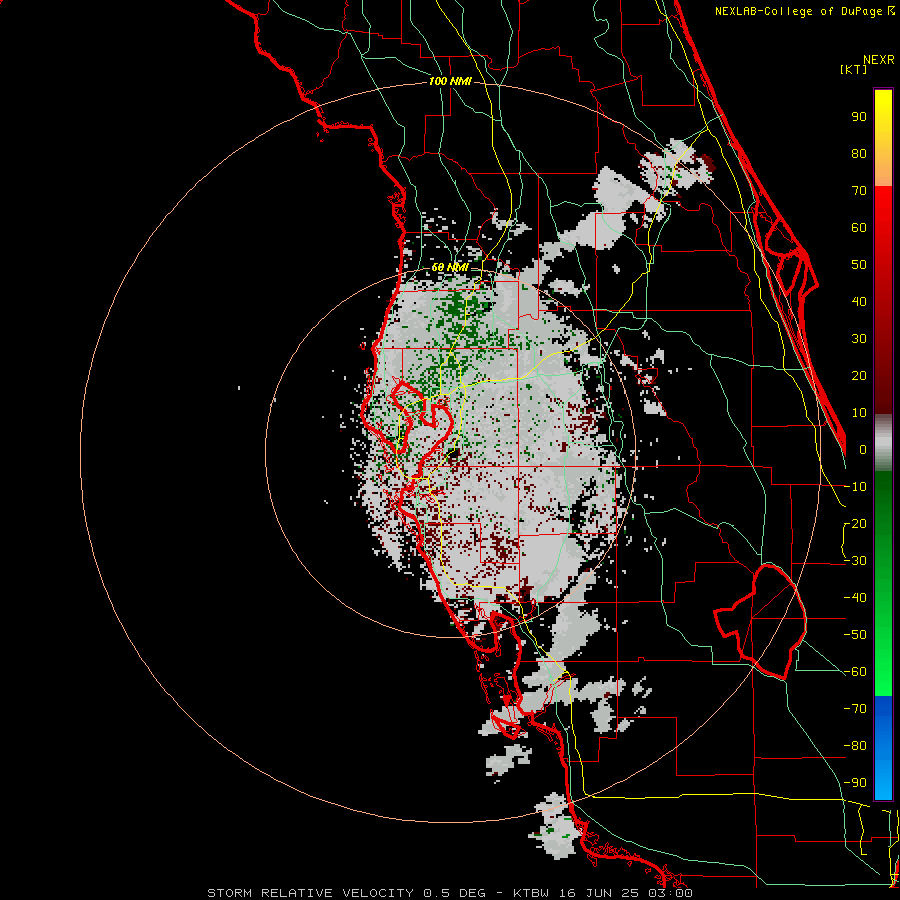Click the 0 value on velocity scale

(863, 449)
